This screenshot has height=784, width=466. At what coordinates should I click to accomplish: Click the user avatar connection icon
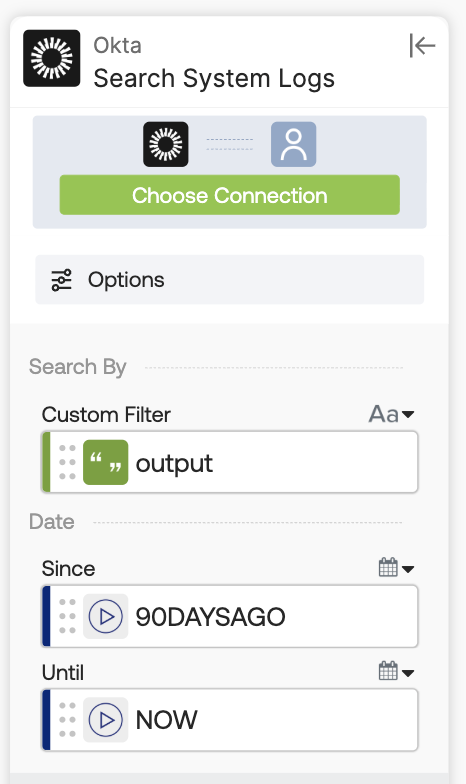[294, 144]
